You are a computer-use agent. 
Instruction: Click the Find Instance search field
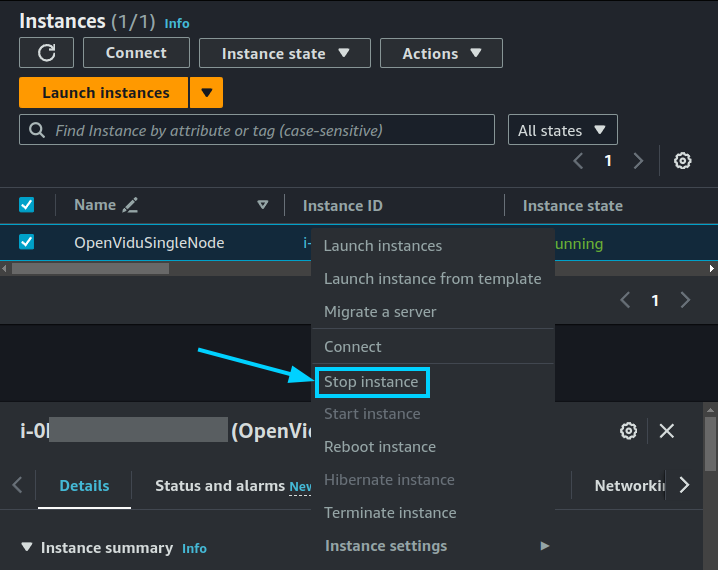pyautogui.click(x=257, y=130)
